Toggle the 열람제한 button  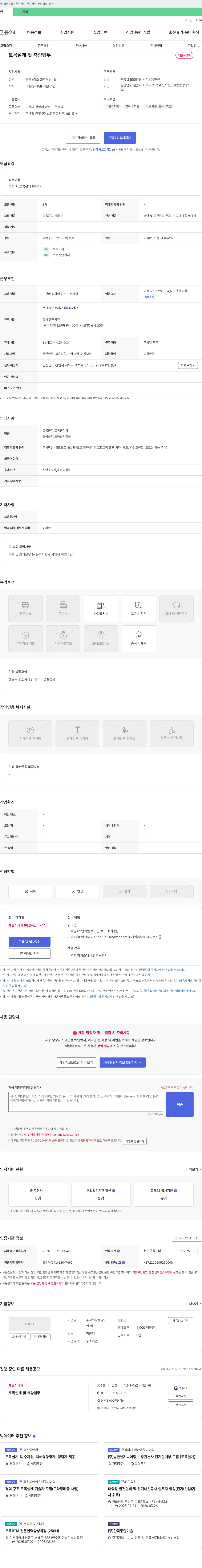tap(41, 1336)
